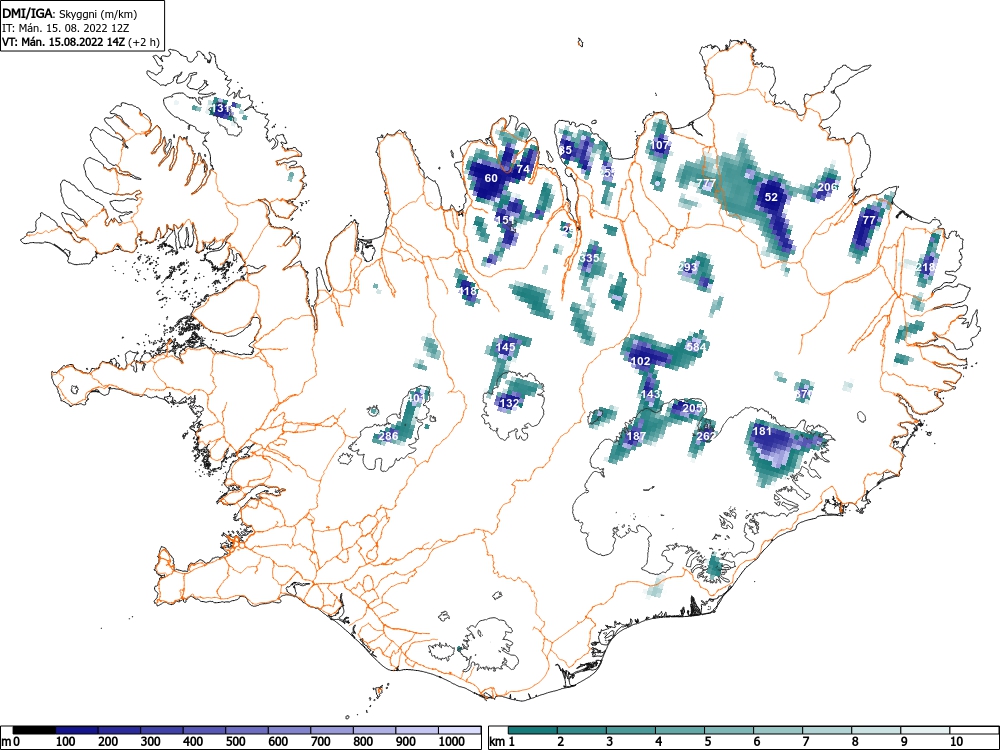Click the "km 1" label starting the km legend
Screen dimensions: 1000x750
pyautogui.click(x=503, y=742)
